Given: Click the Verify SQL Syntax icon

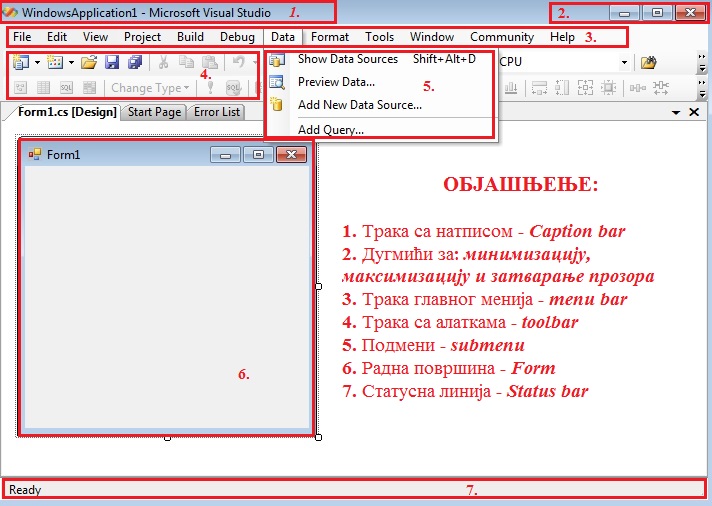Looking at the screenshot, I should click(233, 88).
